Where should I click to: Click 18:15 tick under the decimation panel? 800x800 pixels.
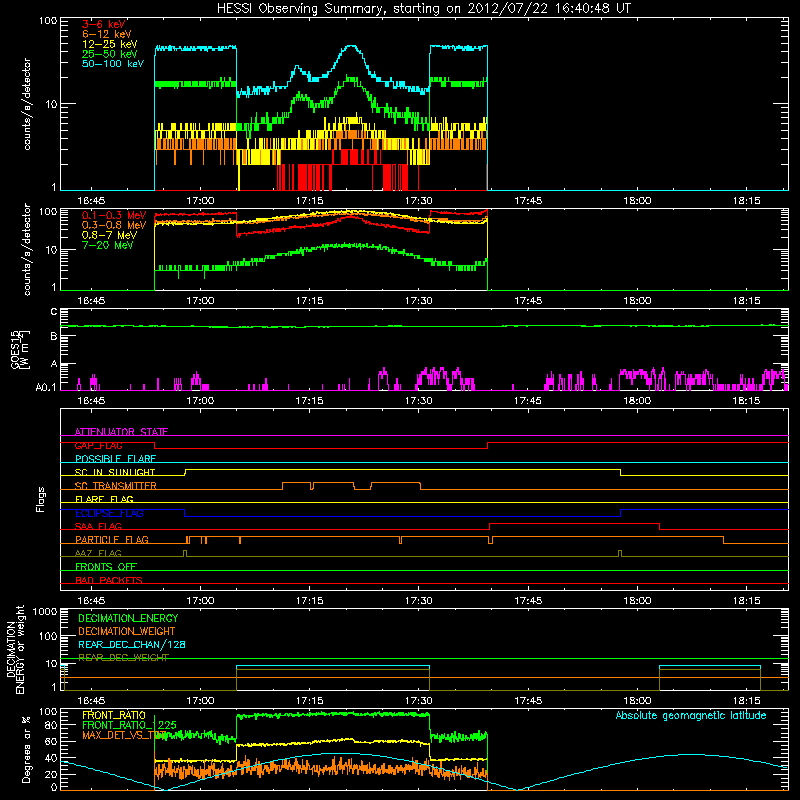pyautogui.click(x=746, y=701)
